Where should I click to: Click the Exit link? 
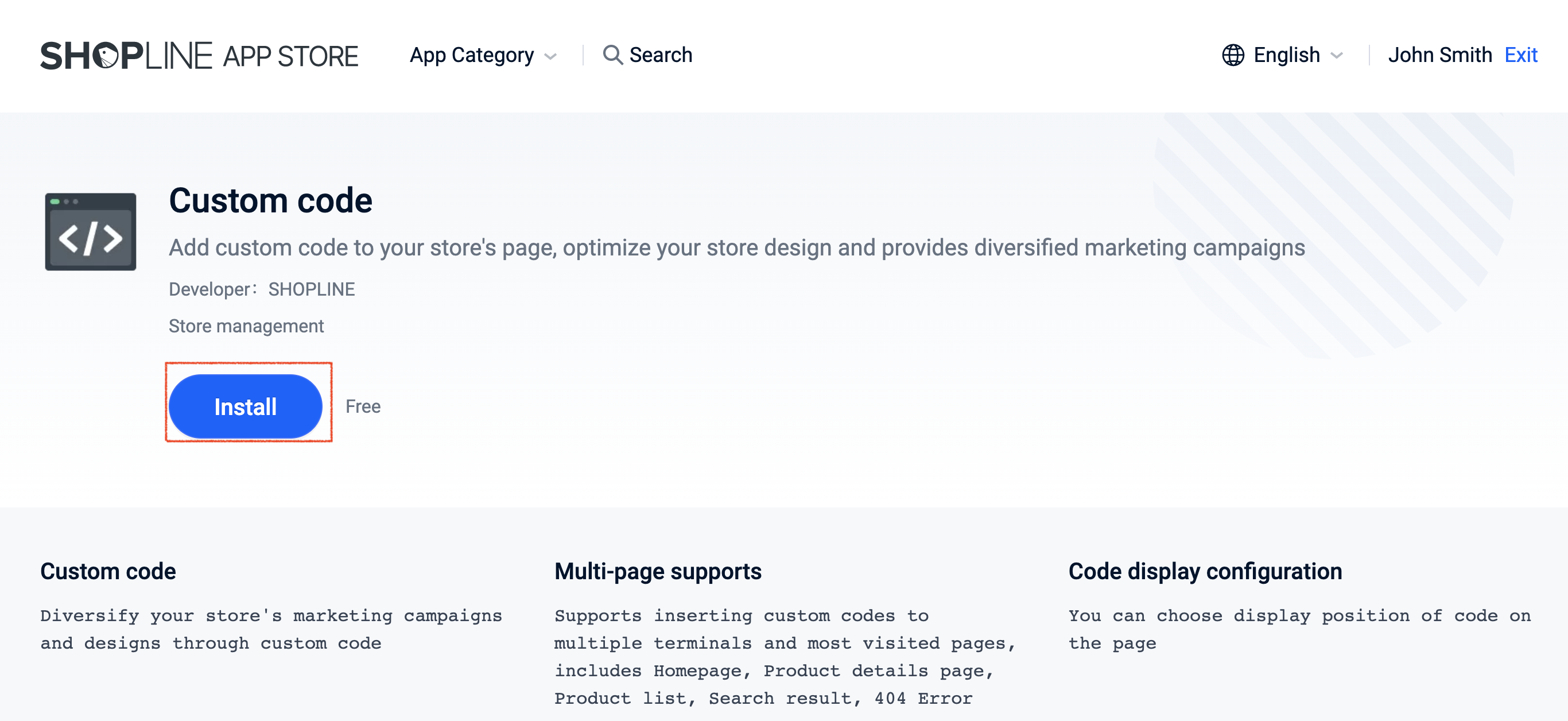click(x=1520, y=55)
